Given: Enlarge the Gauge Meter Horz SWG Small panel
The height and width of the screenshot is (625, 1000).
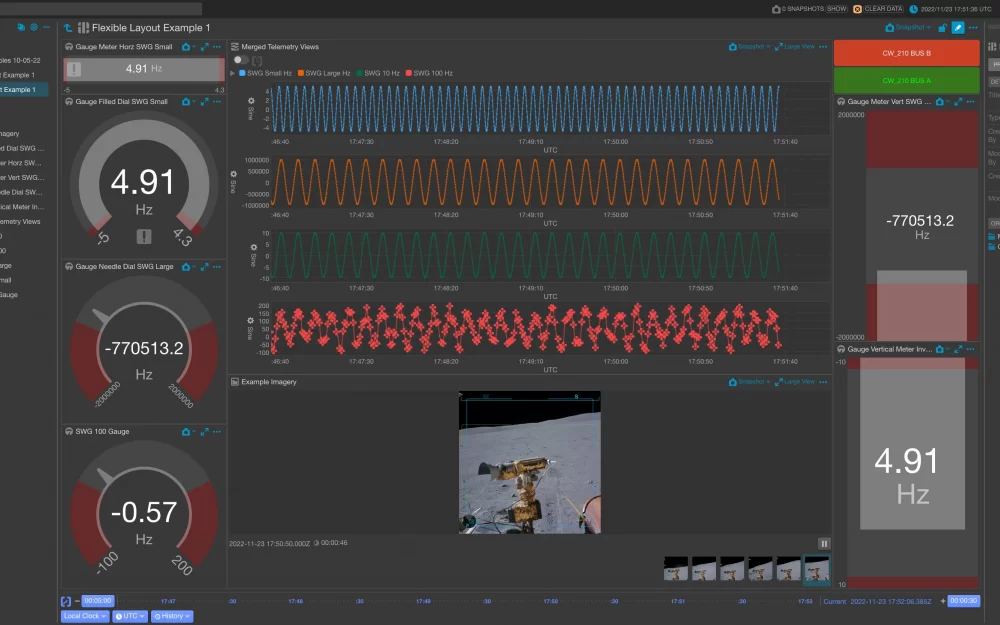Looking at the screenshot, I should point(204,47).
